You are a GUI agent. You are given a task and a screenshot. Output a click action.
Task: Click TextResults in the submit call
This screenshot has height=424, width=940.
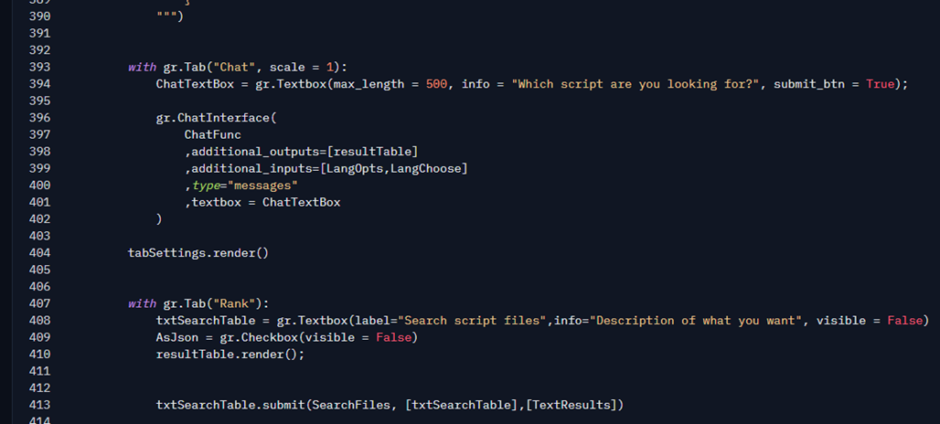[x=575, y=405]
